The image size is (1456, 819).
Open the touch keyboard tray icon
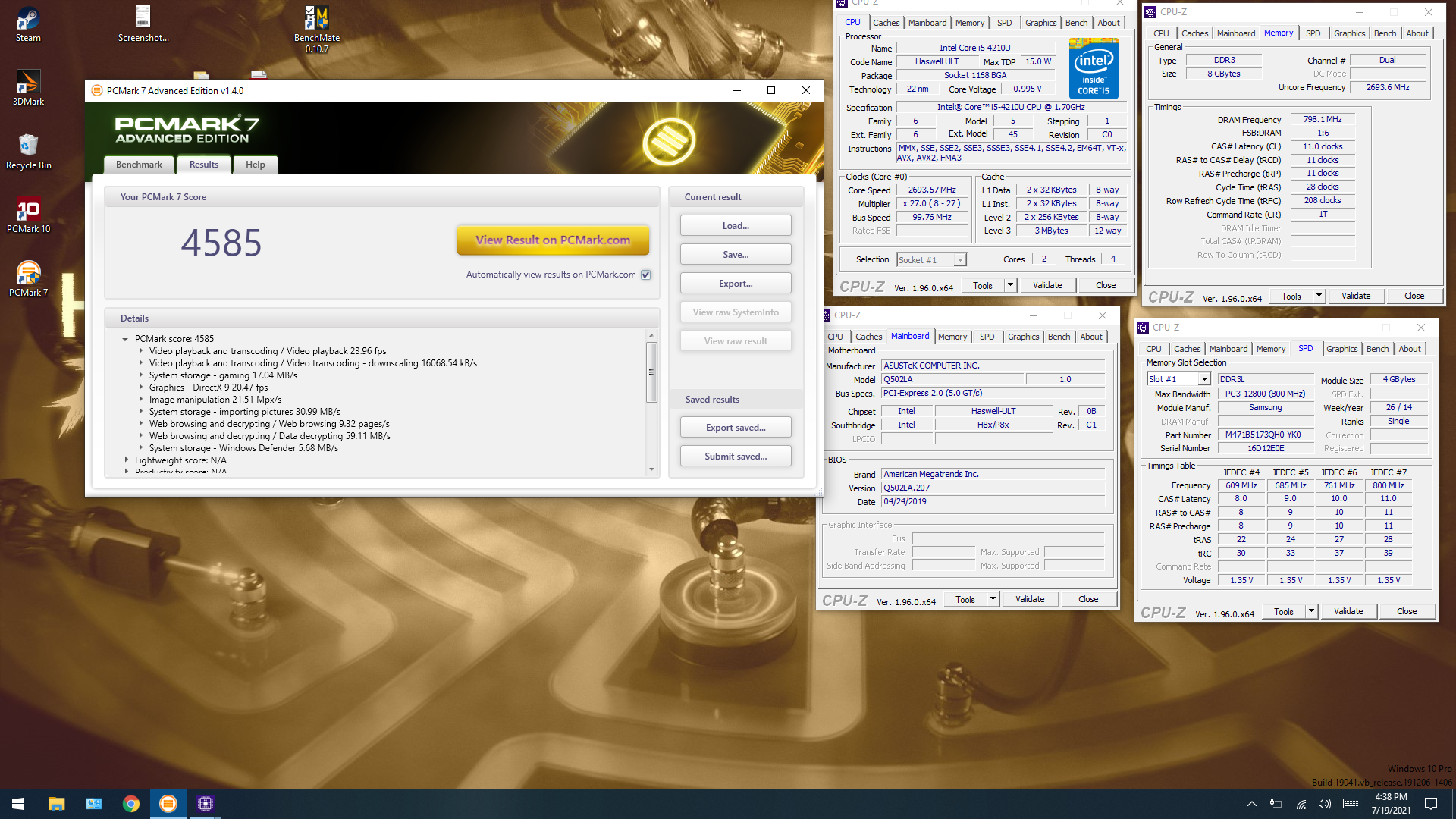[x=1351, y=804]
